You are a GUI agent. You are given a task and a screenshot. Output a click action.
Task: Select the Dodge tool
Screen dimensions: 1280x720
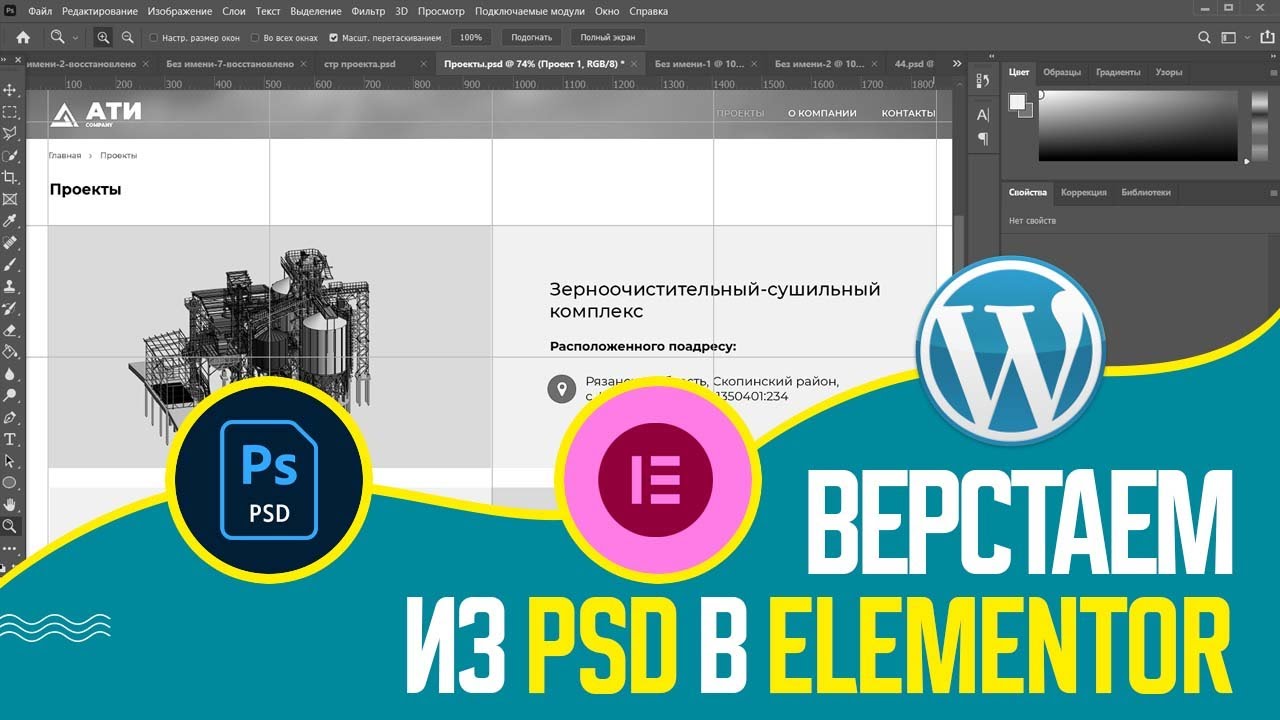[10, 395]
